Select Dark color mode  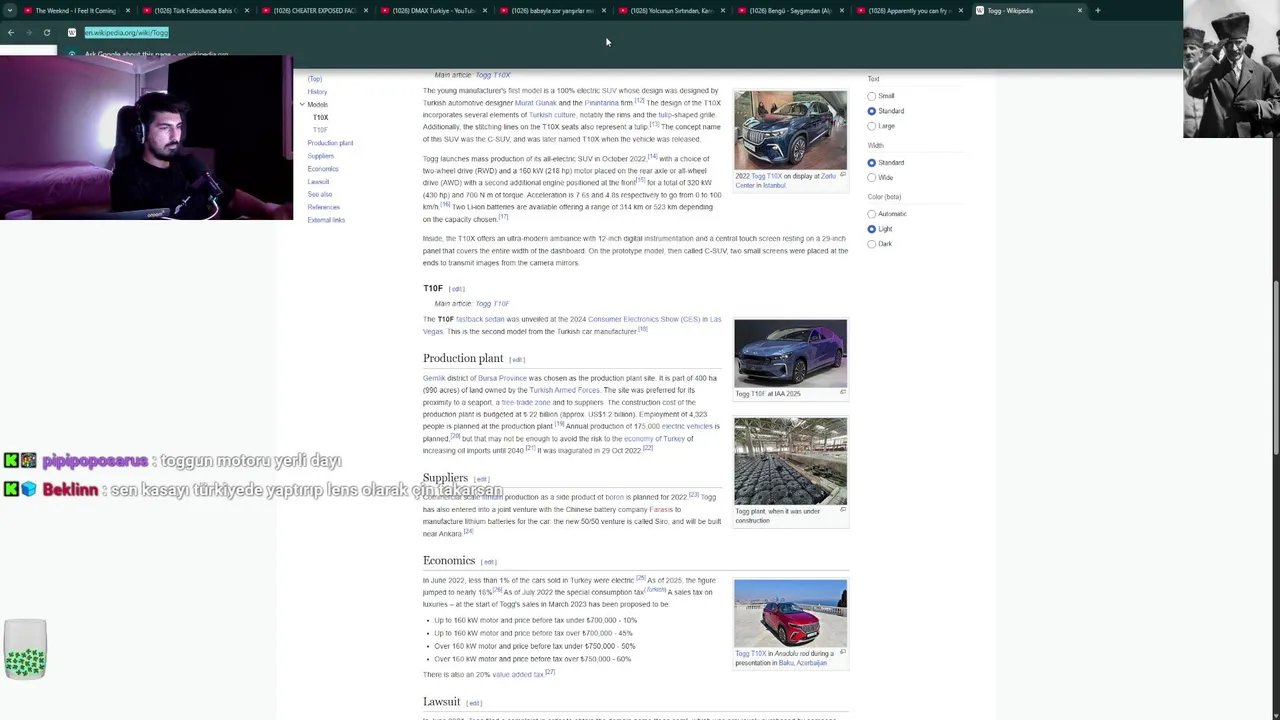(x=871, y=244)
